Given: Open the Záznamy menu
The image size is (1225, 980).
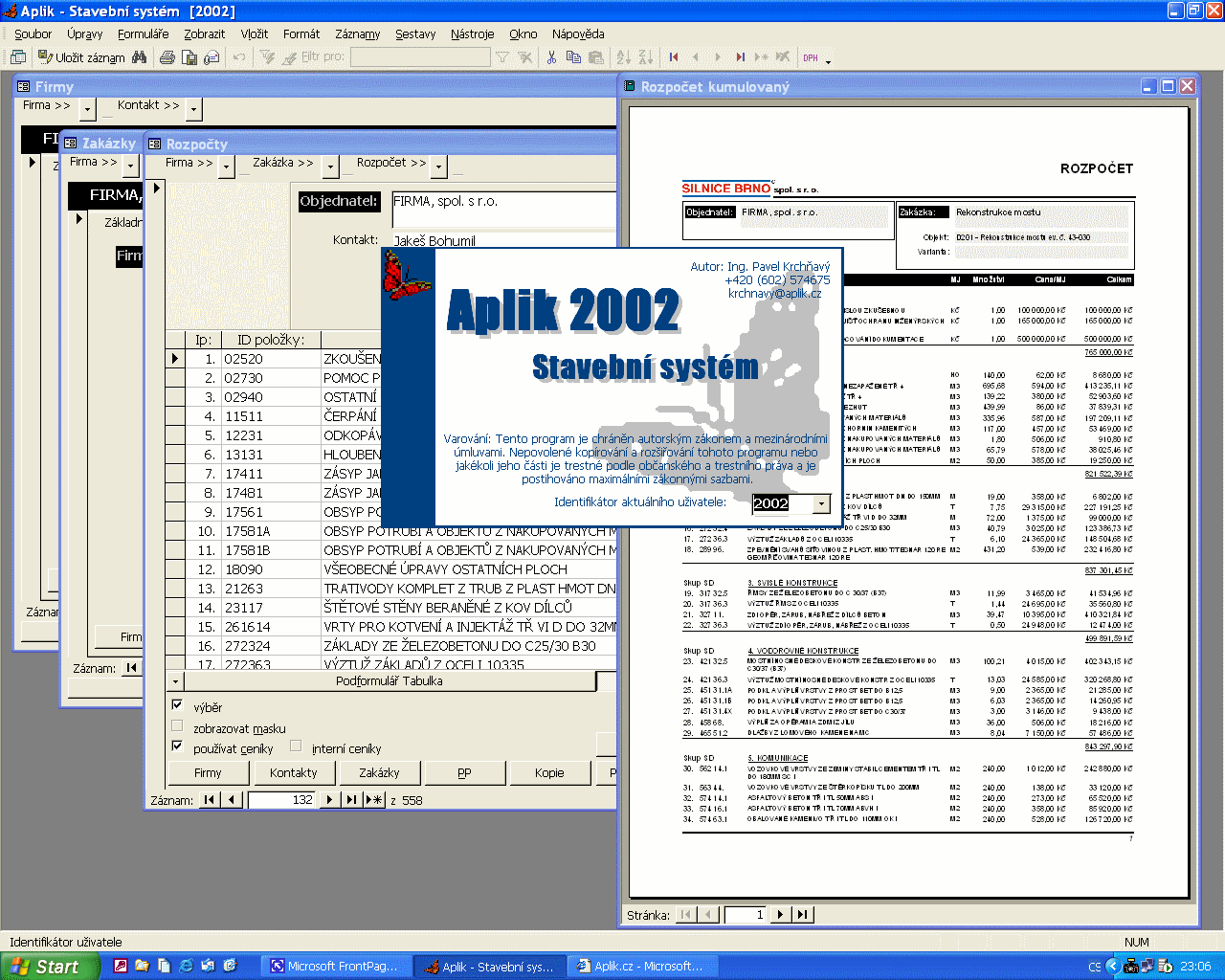Looking at the screenshot, I should point(357,34).
